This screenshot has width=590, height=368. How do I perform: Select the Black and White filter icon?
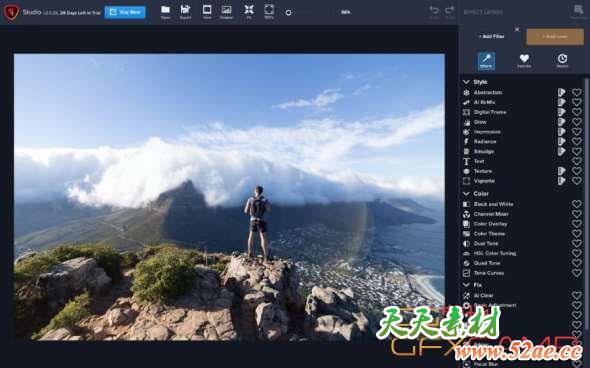[467, 204]
